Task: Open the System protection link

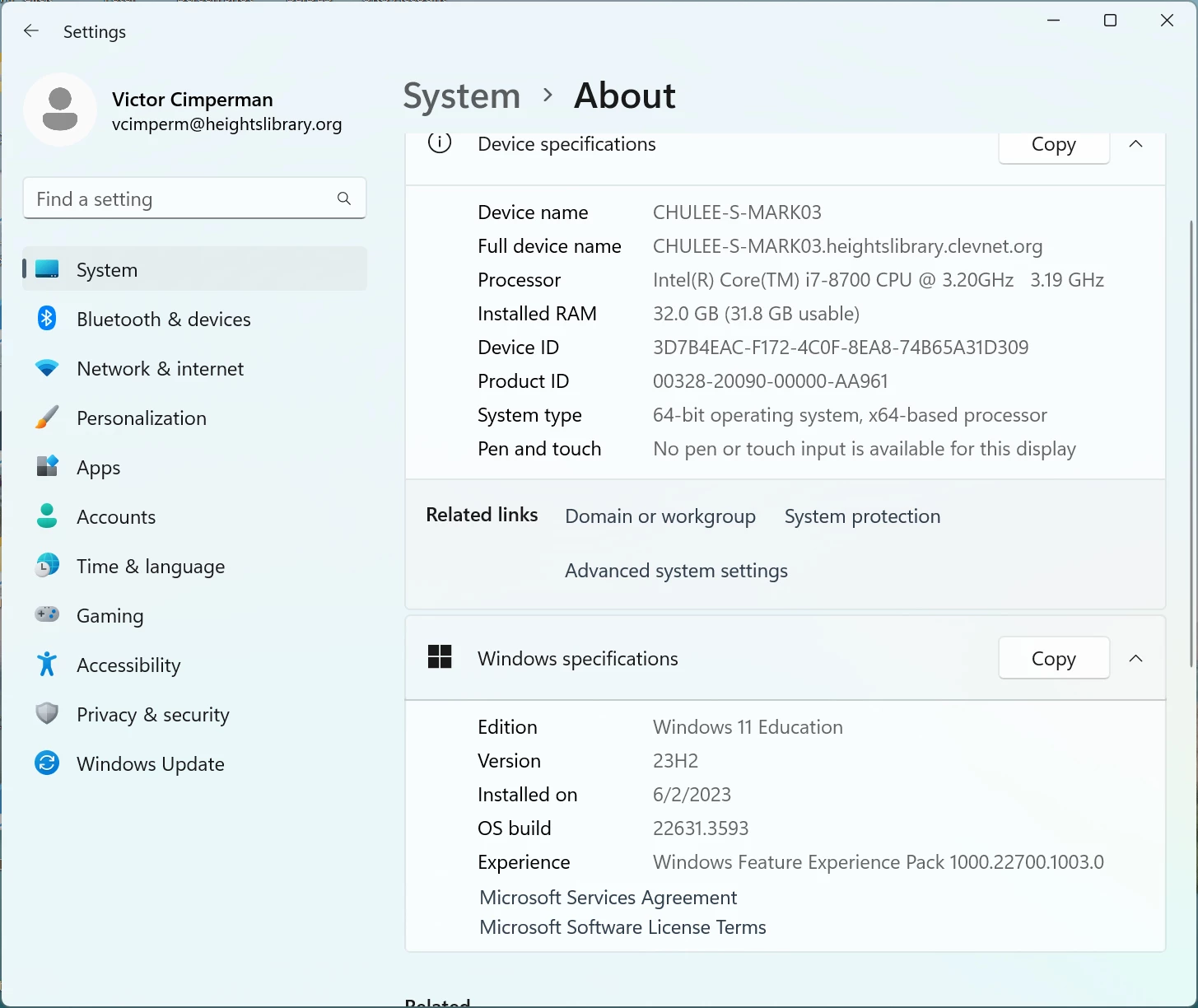Action: [862, 516]
